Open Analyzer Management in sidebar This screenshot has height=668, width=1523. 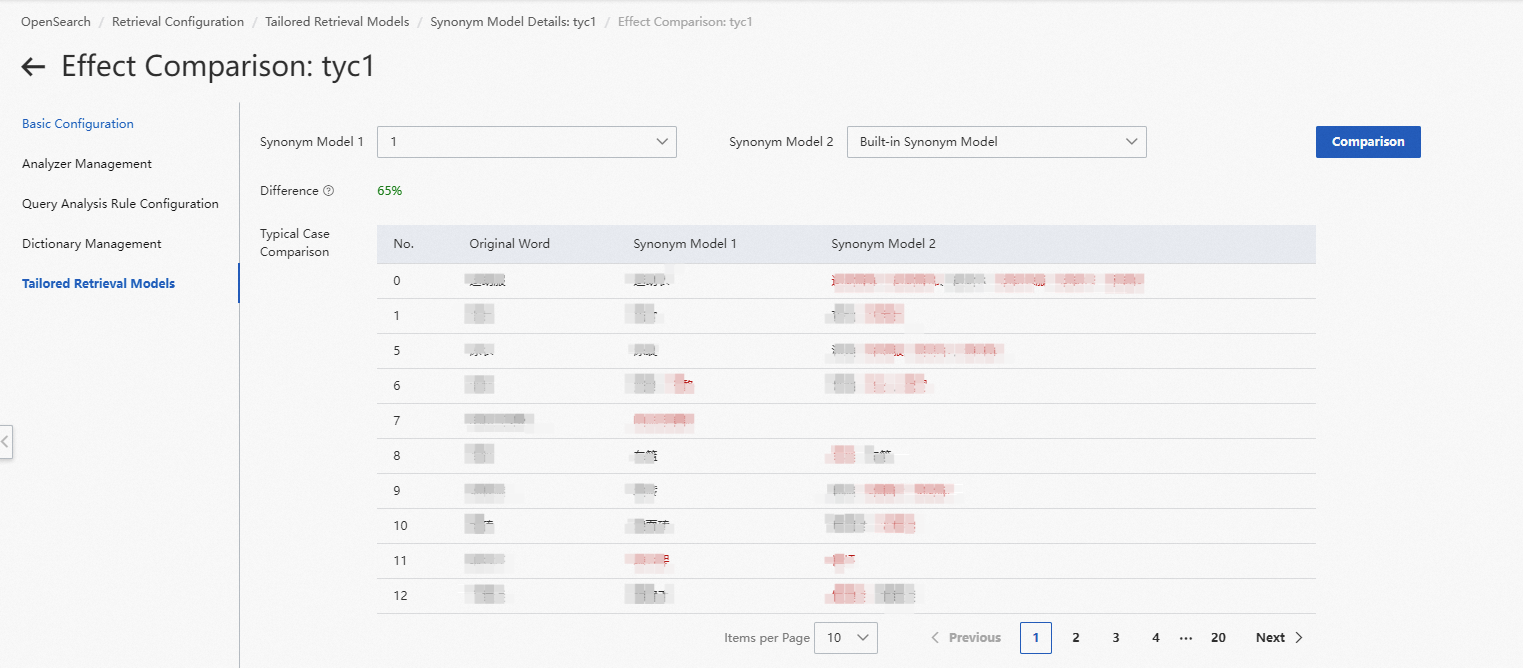(x=87, y=164)
